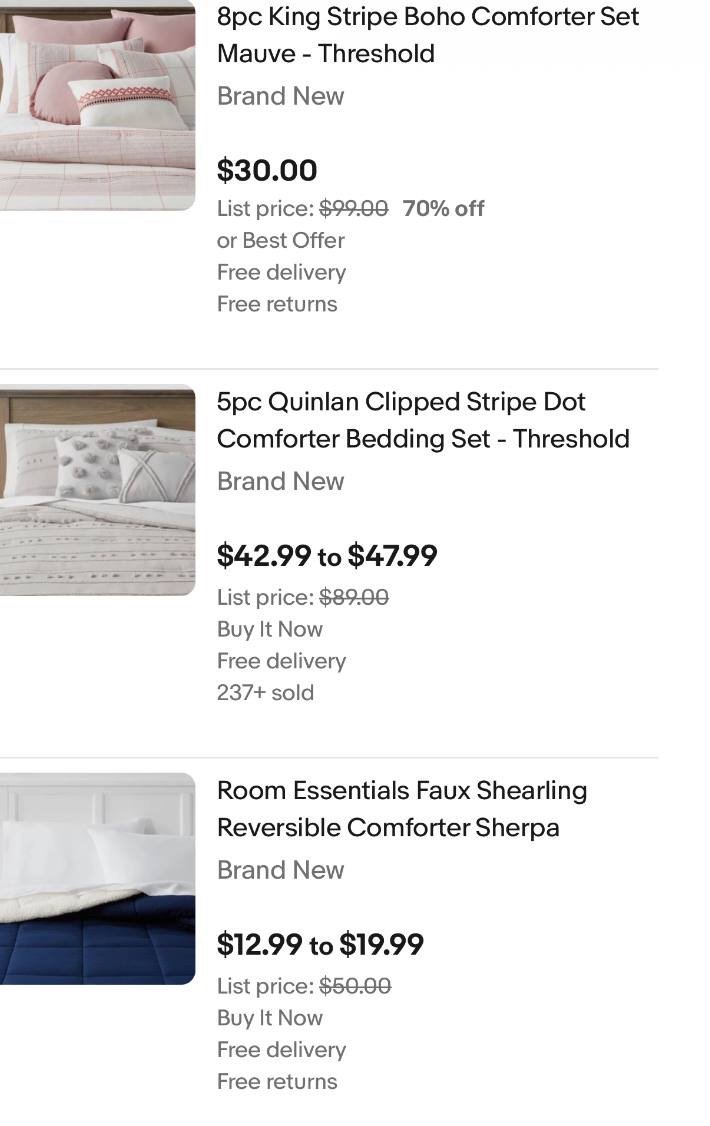The width and height of the screenshot is (710, 1126).
Task: Click the 70% off discount label
Action: pyautogui.click(x=443, y=209)
